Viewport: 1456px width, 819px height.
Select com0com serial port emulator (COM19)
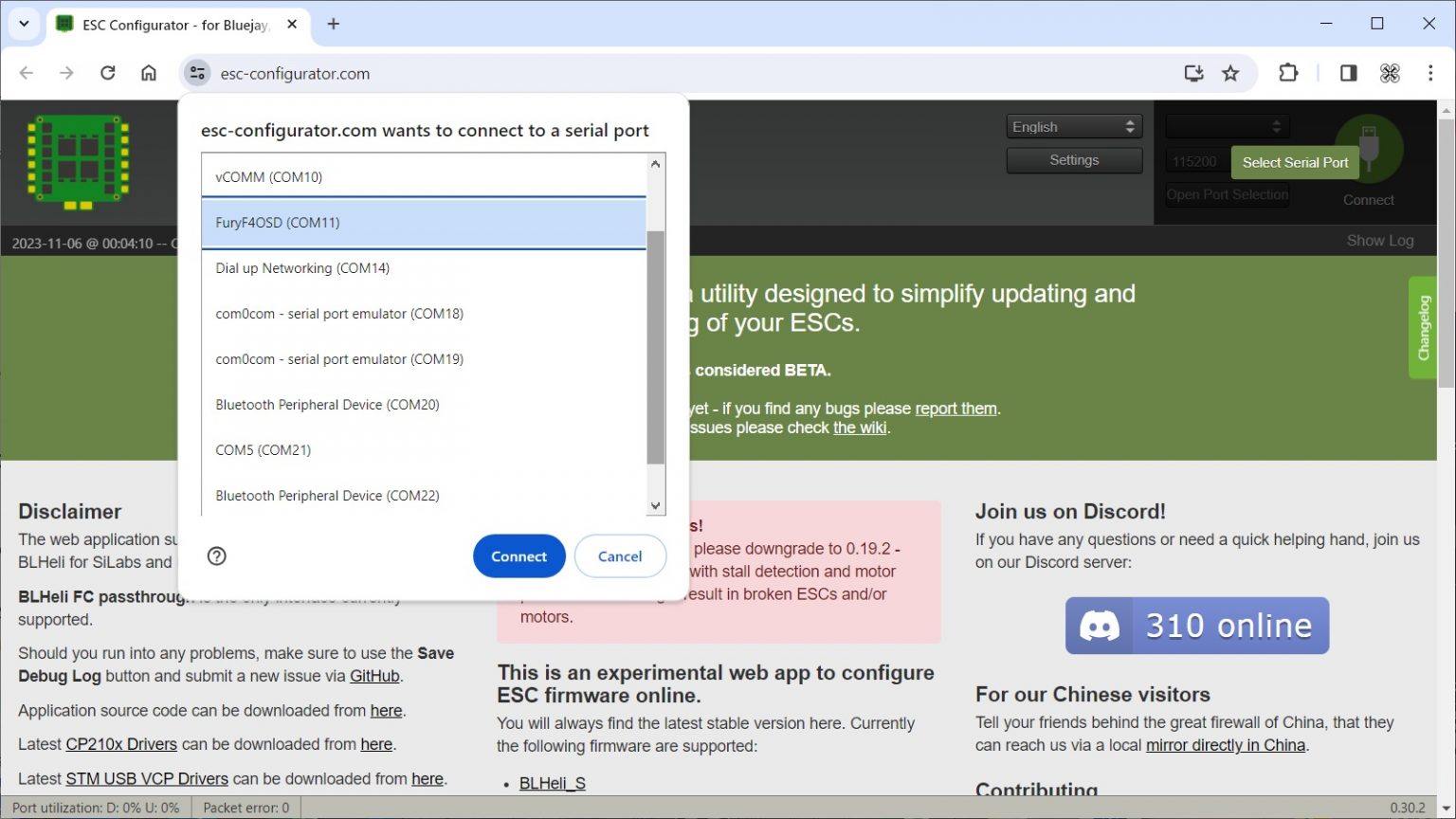(424, 359)
